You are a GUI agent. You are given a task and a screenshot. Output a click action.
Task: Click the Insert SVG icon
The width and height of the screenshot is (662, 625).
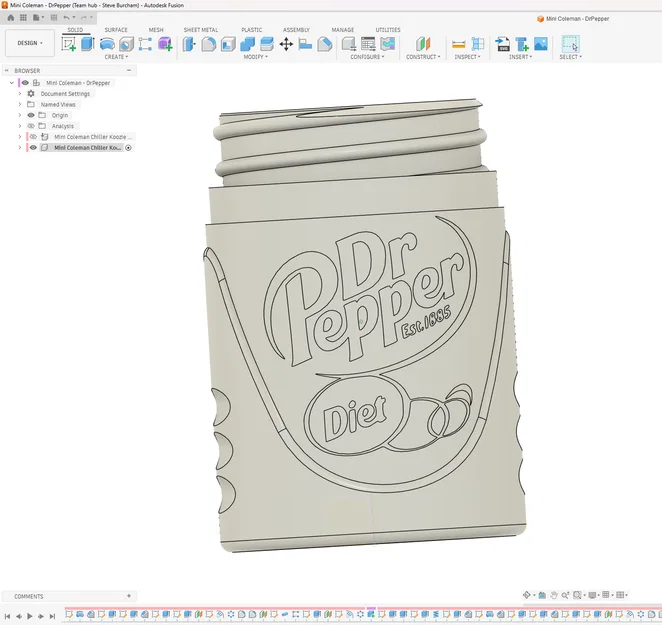click(502, 44)
